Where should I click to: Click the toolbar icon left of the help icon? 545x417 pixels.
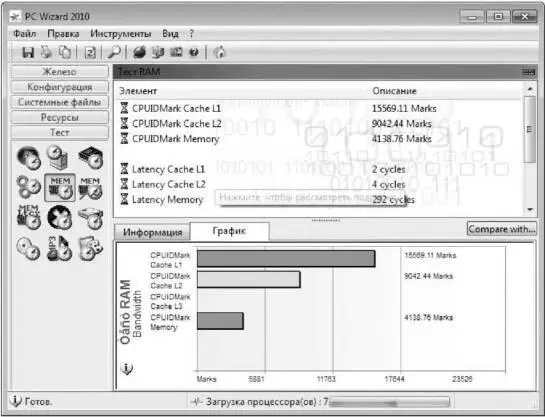click(176, 52)
